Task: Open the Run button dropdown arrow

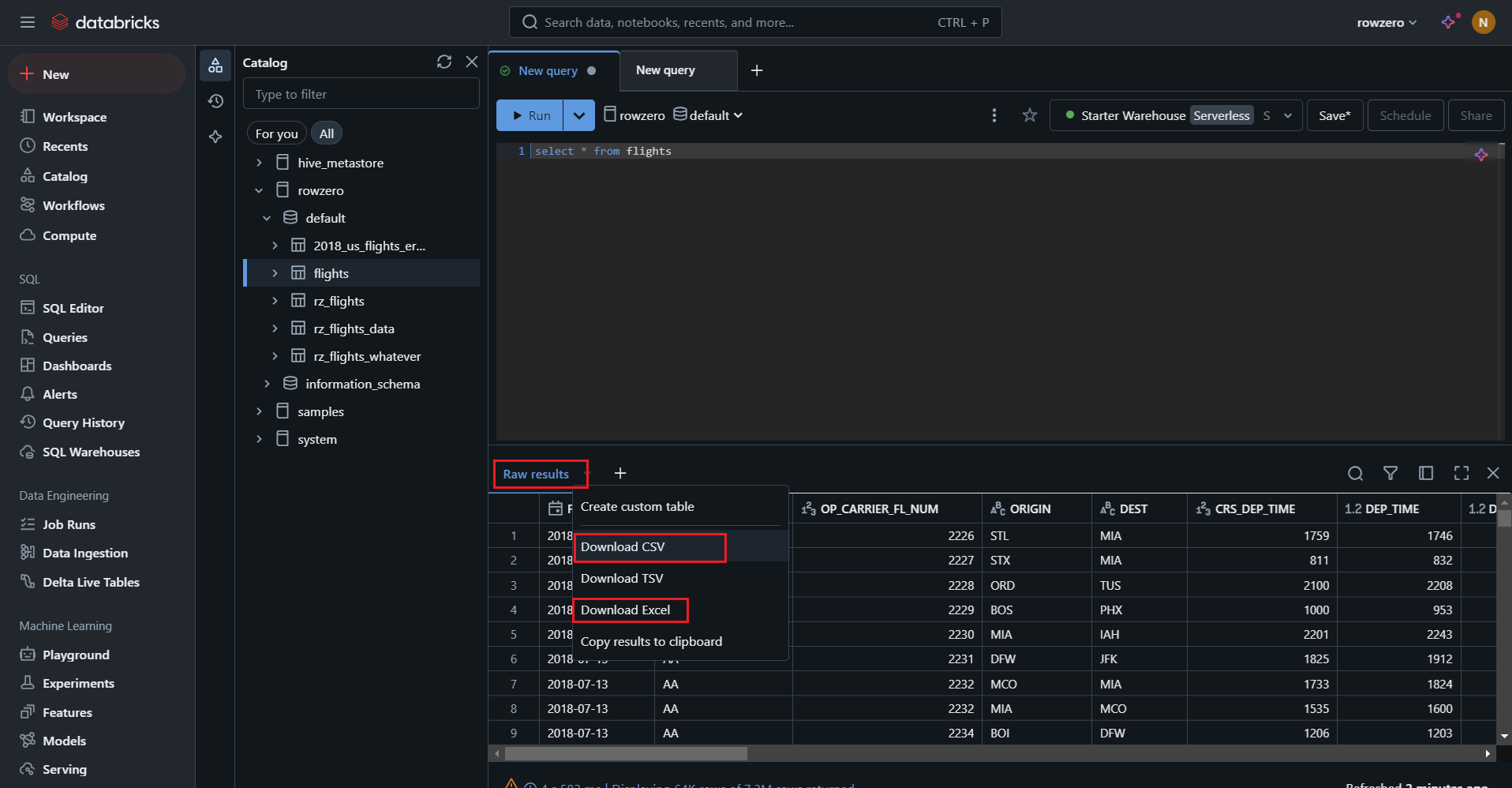Action: point(578,115)
